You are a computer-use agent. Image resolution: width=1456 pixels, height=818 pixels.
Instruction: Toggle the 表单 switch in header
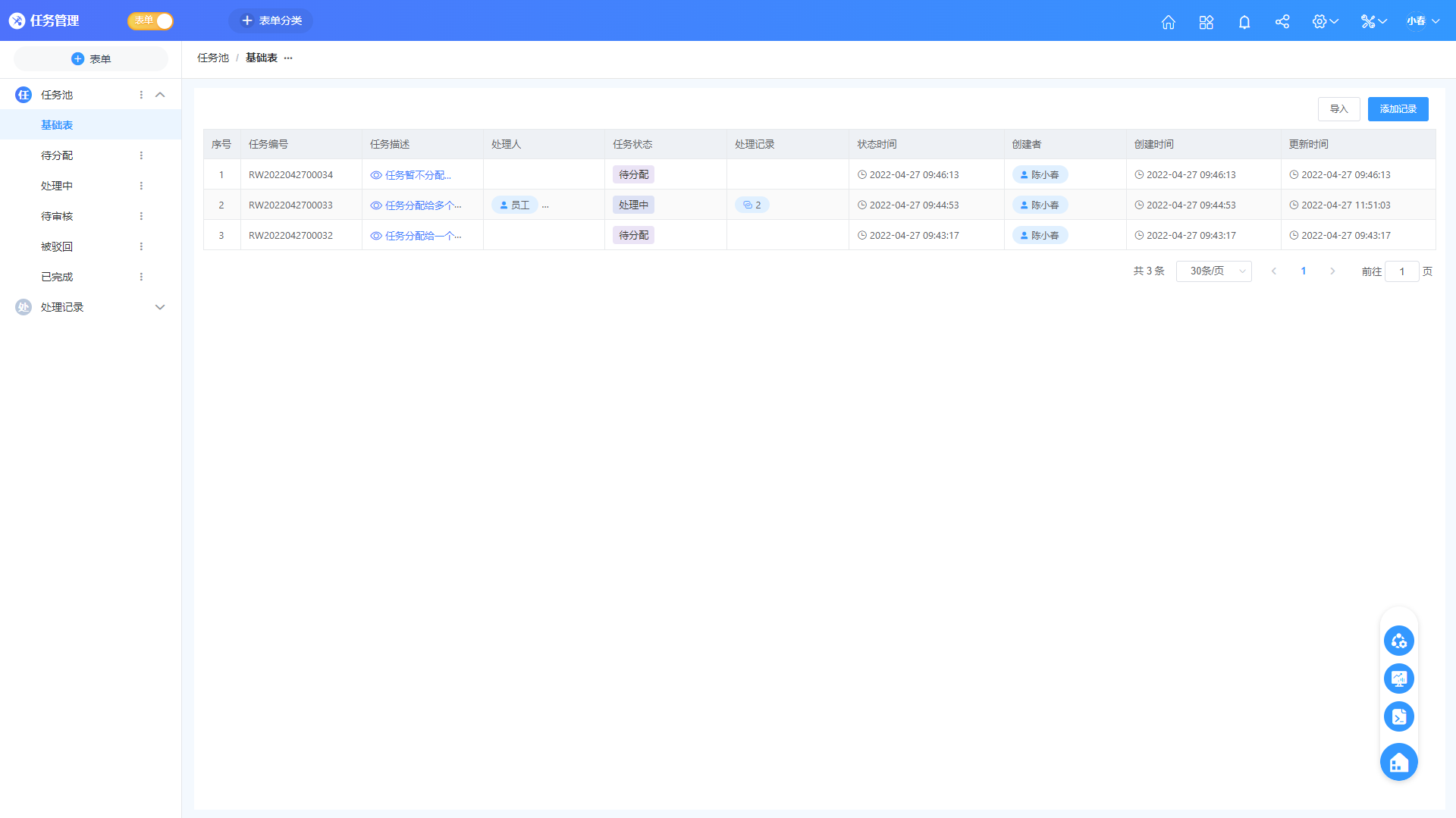[150, 20]
